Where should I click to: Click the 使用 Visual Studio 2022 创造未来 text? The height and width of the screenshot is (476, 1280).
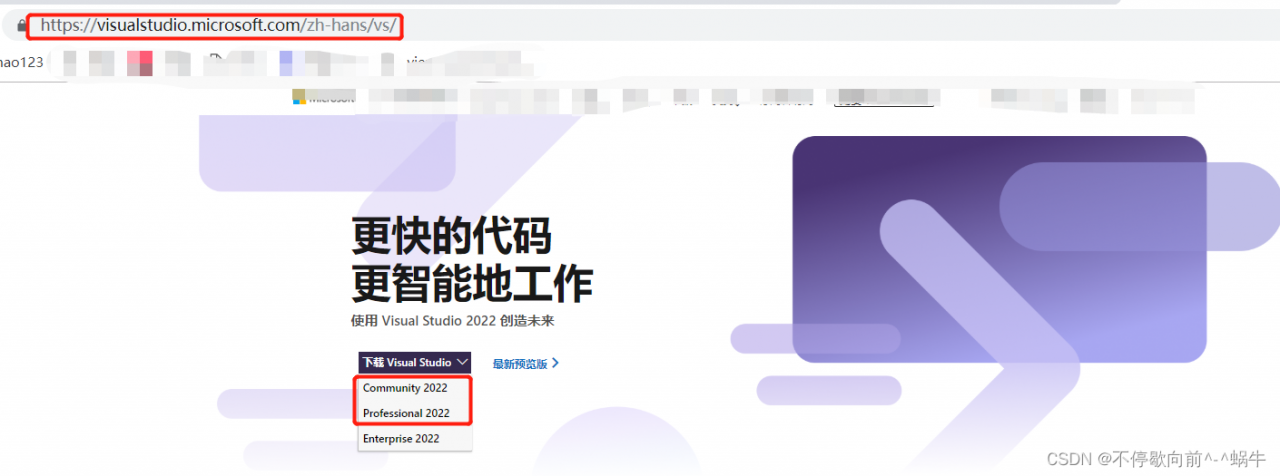[x=452, y=321]
